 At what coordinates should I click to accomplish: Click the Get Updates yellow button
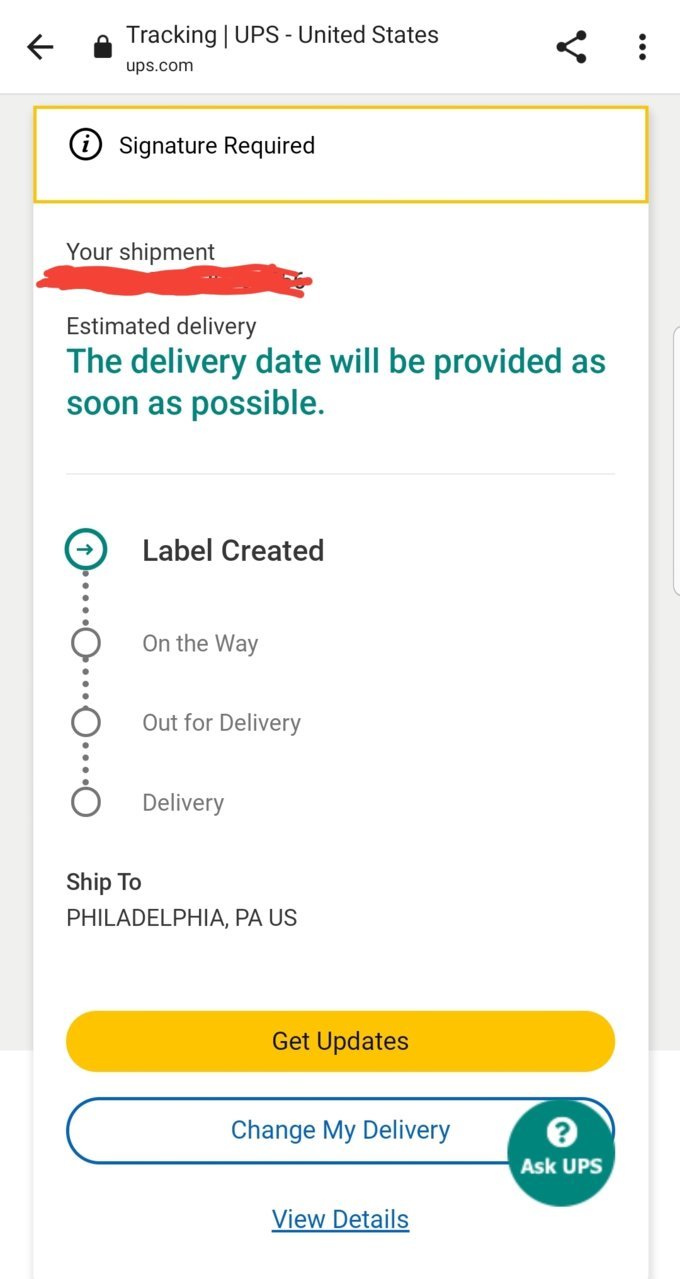click(x=340, y=1041)
